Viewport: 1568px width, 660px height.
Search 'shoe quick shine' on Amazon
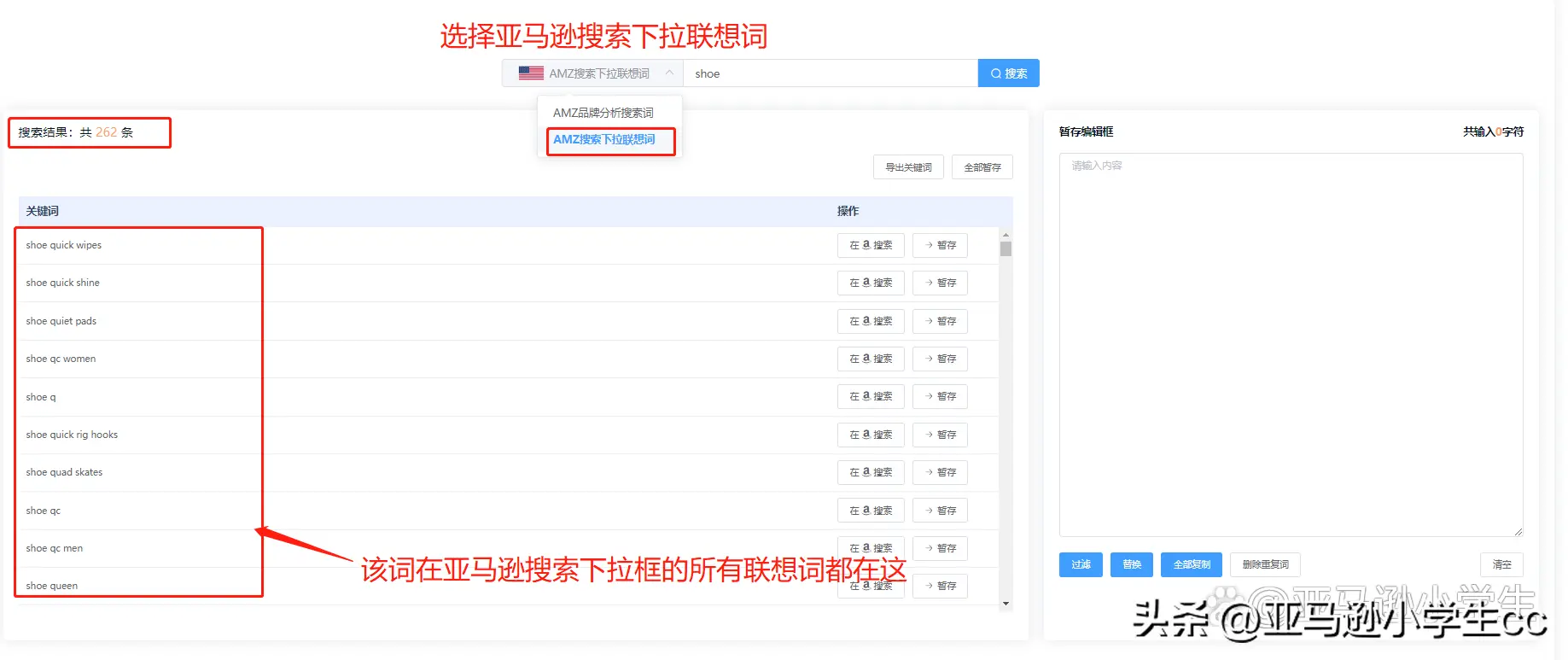point(871,283)
